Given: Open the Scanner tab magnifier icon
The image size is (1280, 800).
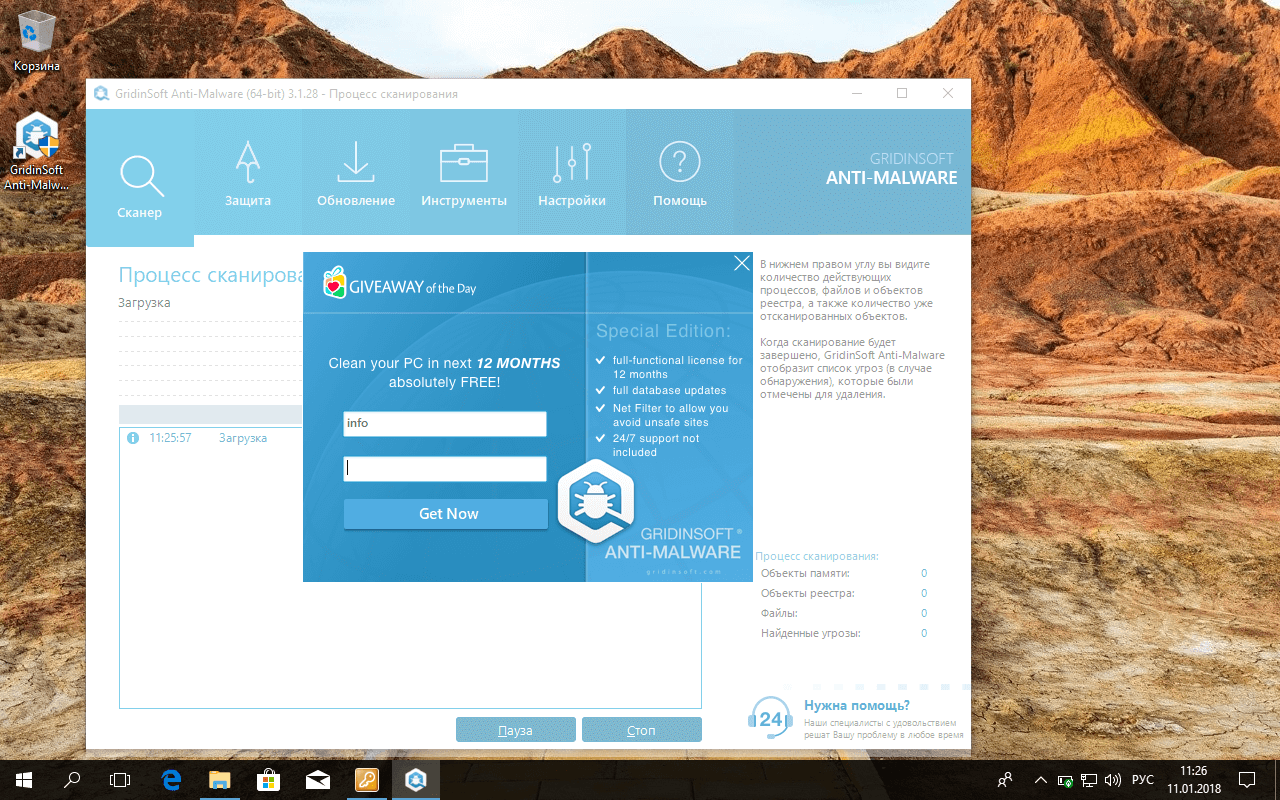Looking at the screenshot, I should click(140, 176).
